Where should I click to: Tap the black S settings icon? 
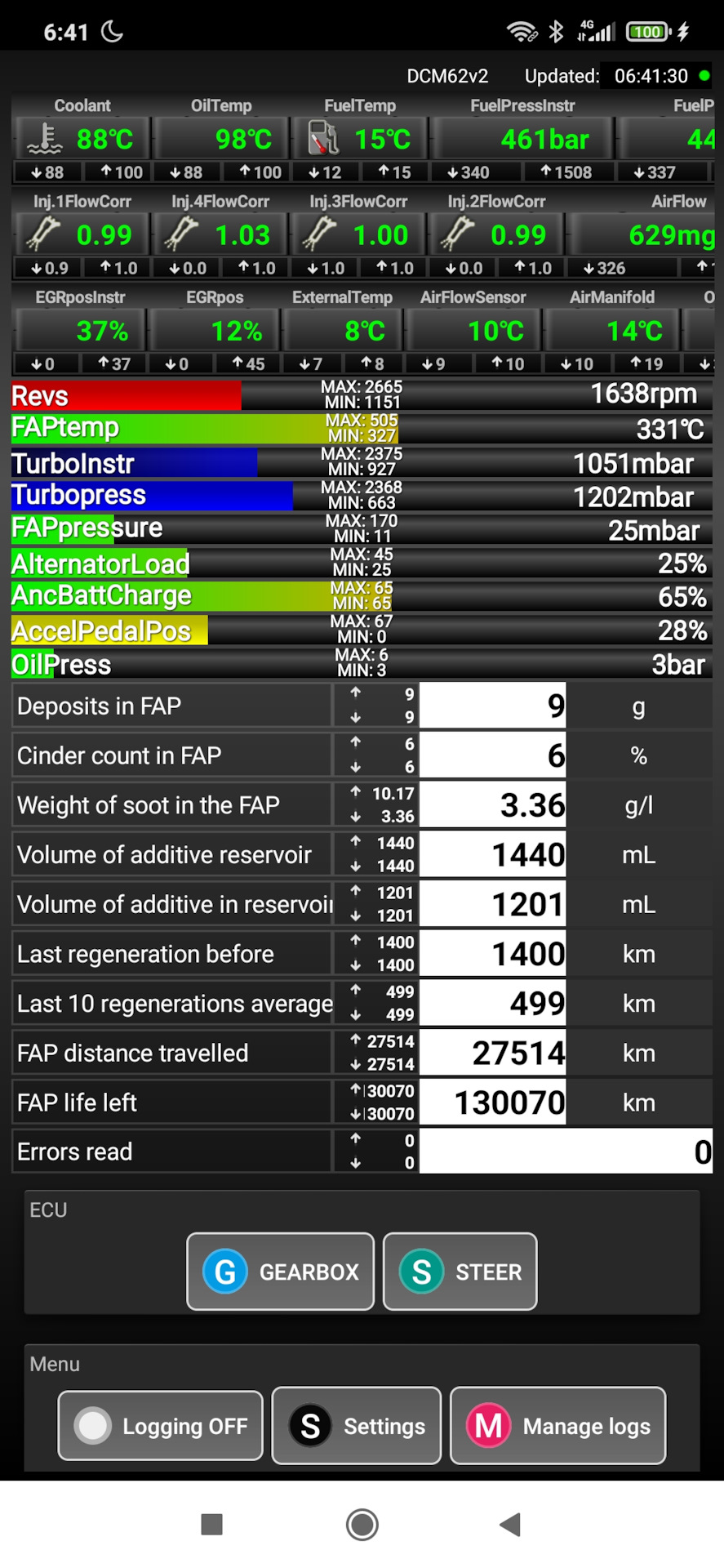(310, 1426)
